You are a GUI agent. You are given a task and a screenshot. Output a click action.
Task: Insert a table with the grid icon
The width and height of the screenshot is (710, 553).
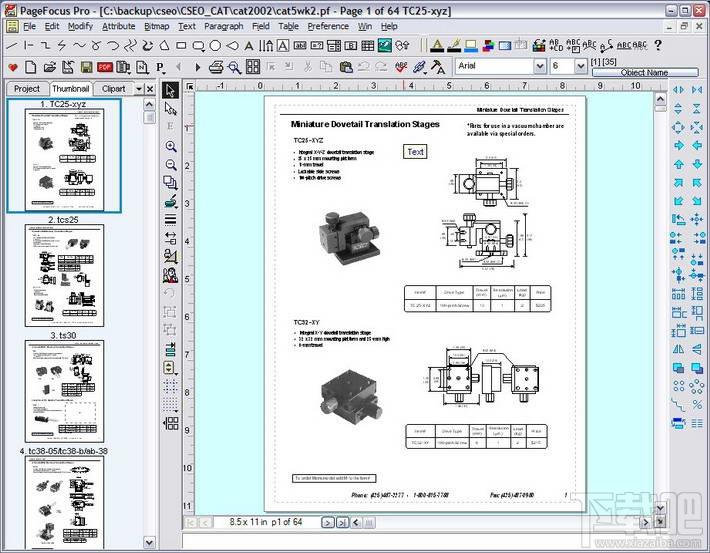(368, 45)
